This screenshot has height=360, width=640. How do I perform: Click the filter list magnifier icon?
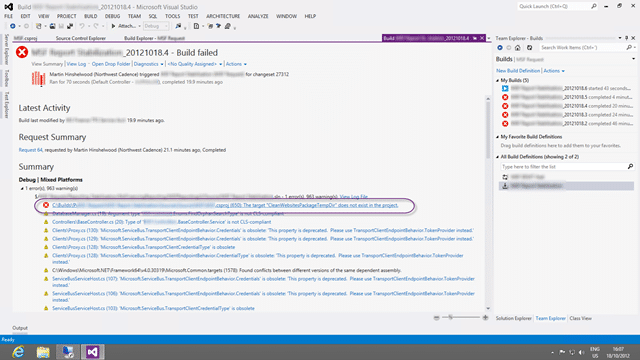630,167
